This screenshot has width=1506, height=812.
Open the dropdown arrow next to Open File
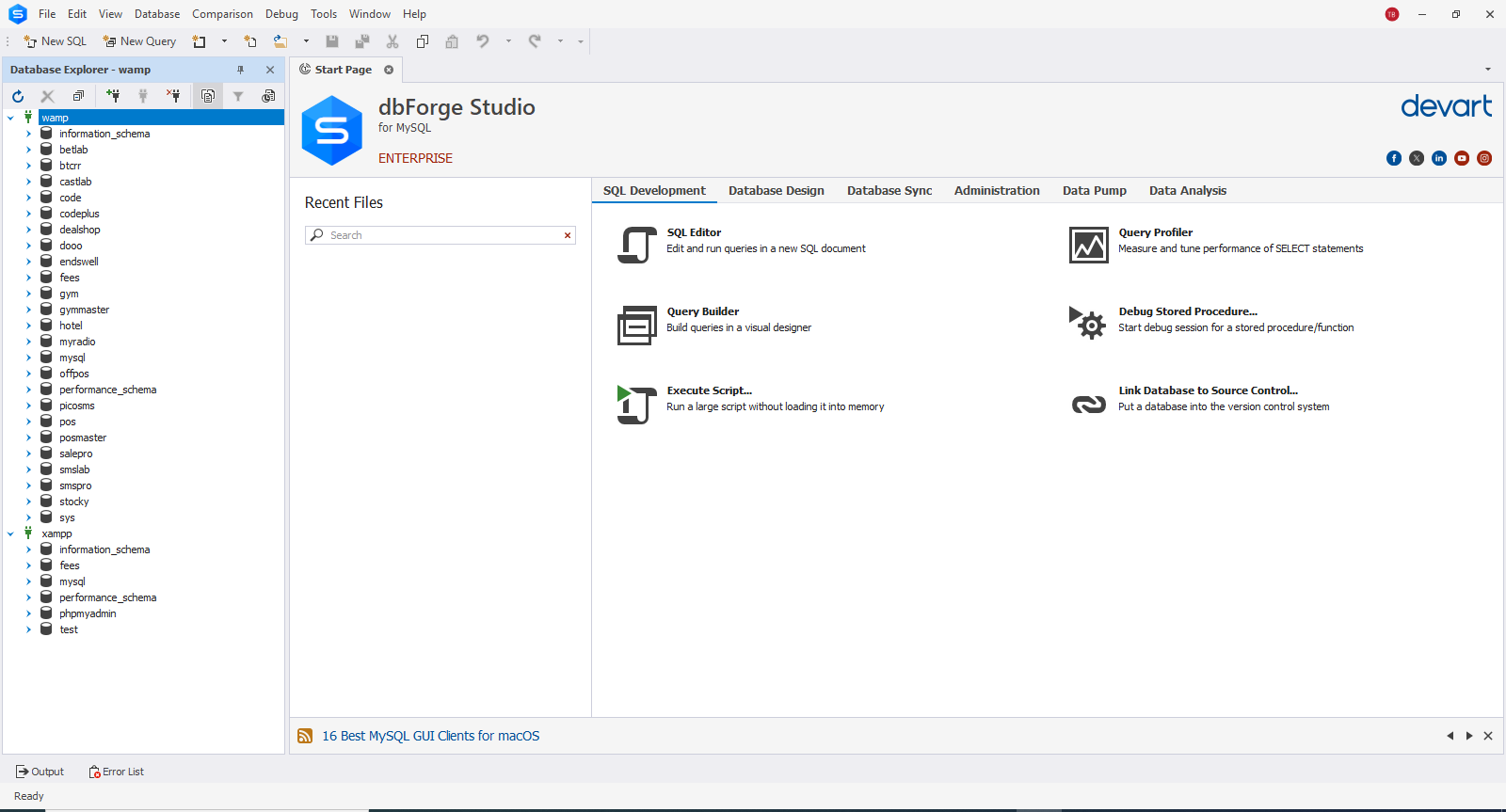tap(306, 41)
